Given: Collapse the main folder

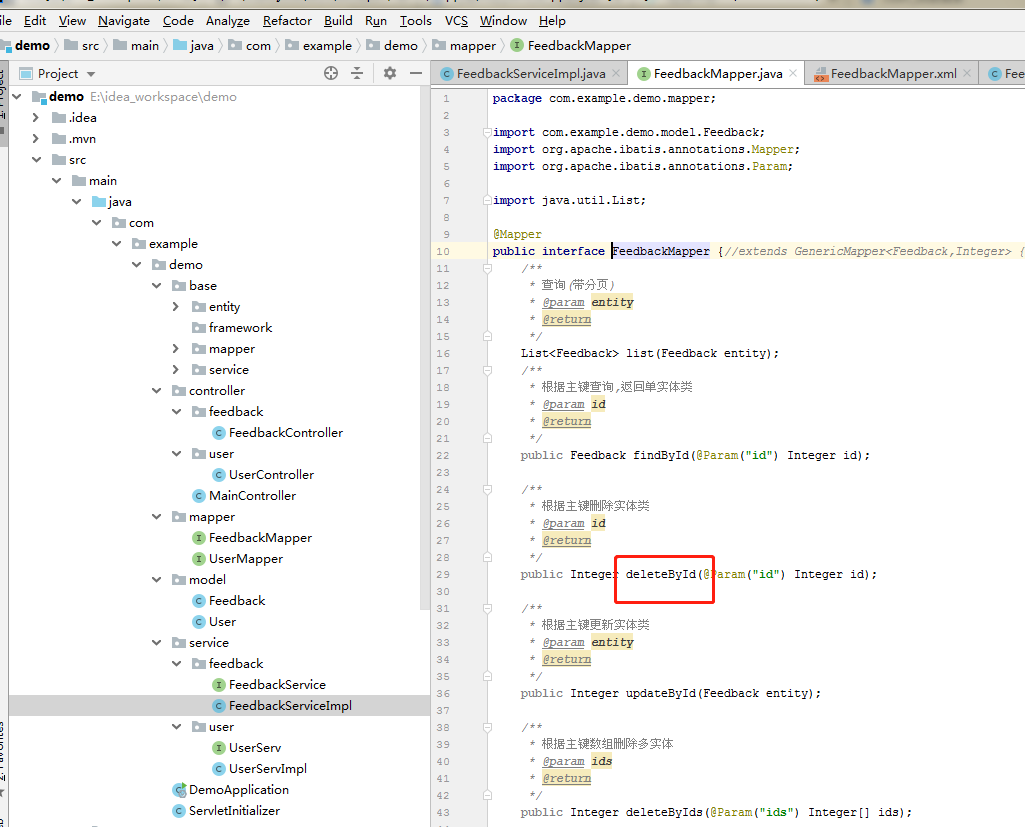Looking at the screenshot, I should [57, 180].
